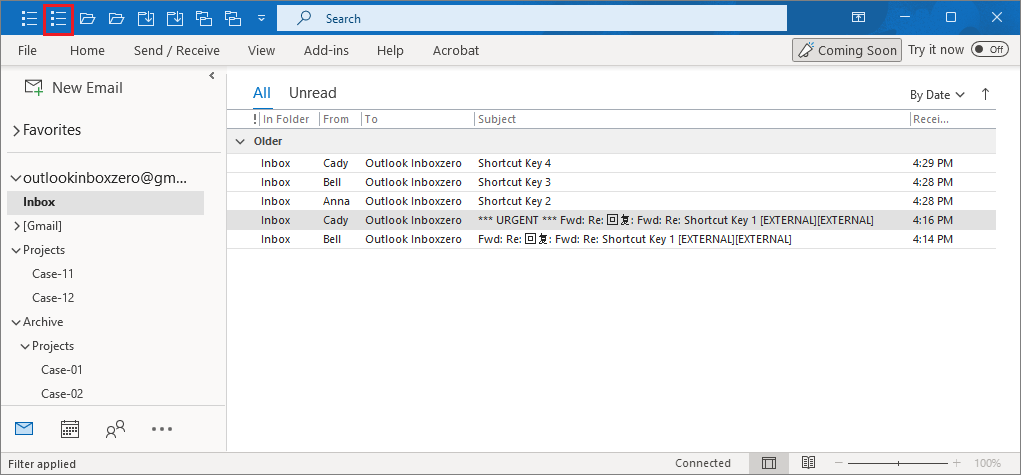The height and width of the screenshot is (475, 1021).
Task: Select the Normal view icon in the status bar
Action: (x=768, y=463)
